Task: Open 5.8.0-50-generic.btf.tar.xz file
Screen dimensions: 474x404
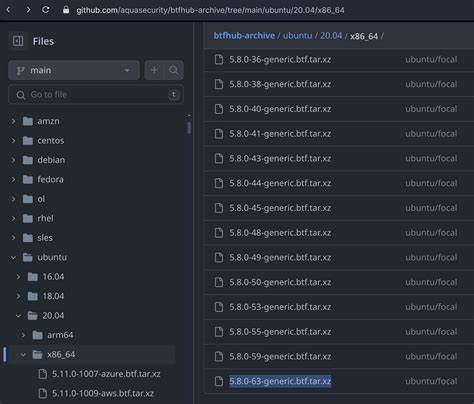Action: tap(280, 282)
